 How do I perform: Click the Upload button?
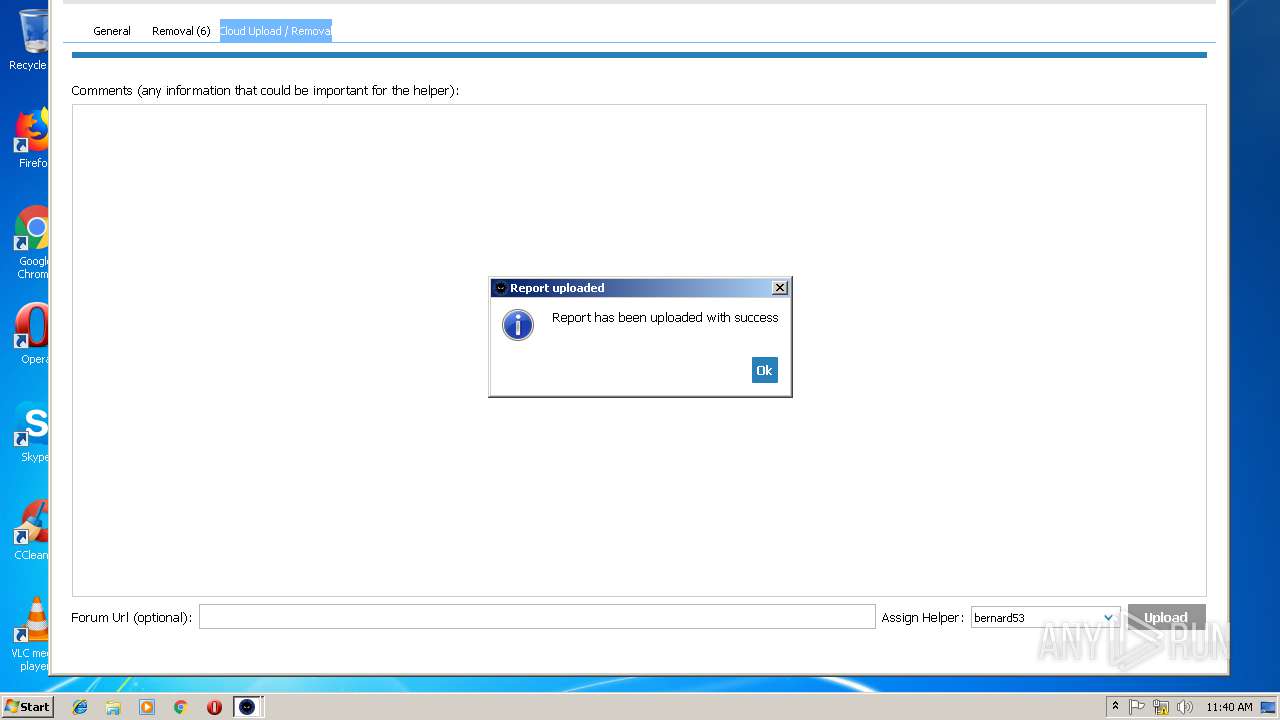1166,617
